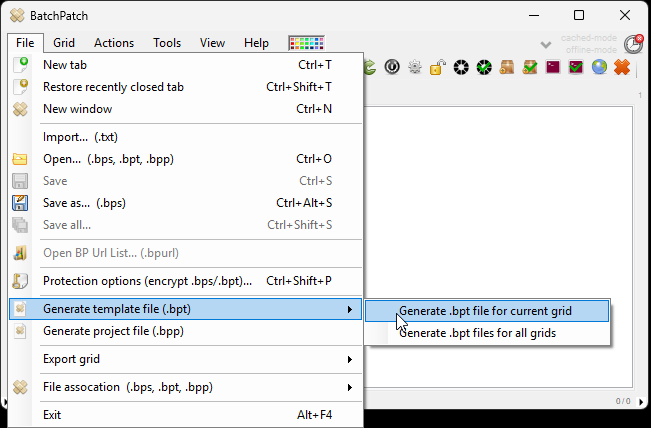Open the Help menu
This screenshot has width=651, height=428.
click(x=256, y=43)
